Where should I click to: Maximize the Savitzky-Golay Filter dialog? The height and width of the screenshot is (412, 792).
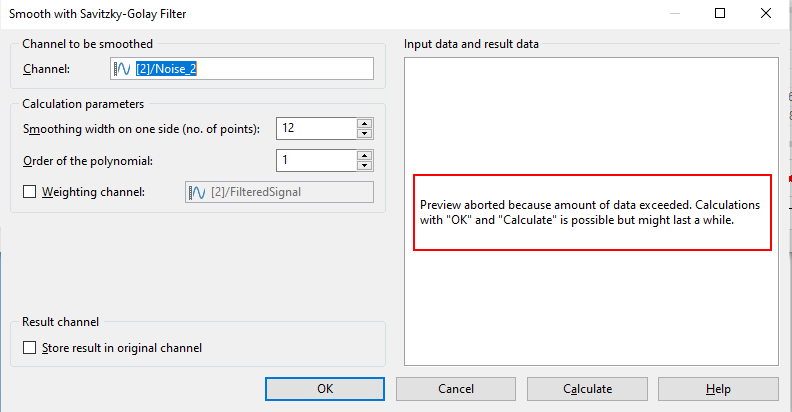coord(720,14)
